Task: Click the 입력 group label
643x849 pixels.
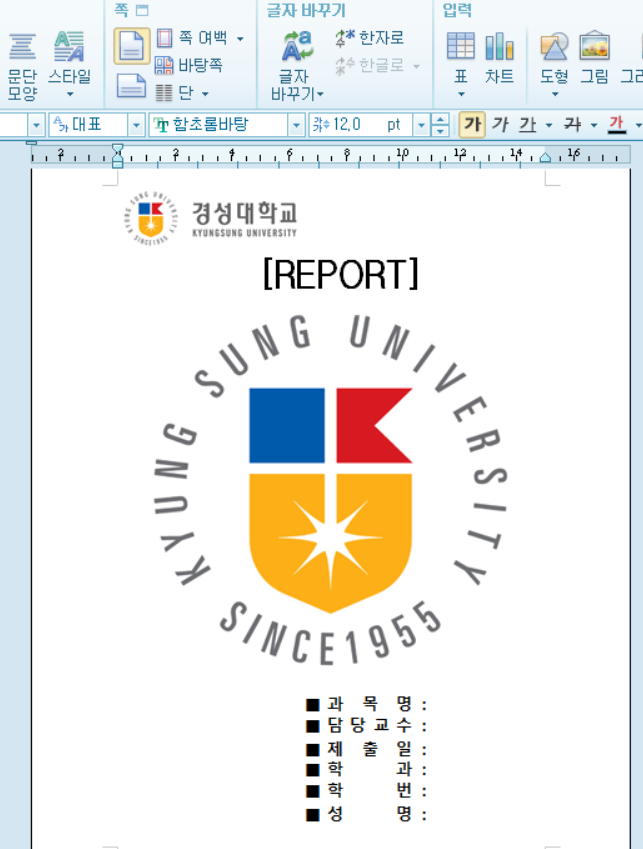Action: (x=457, y=10)
